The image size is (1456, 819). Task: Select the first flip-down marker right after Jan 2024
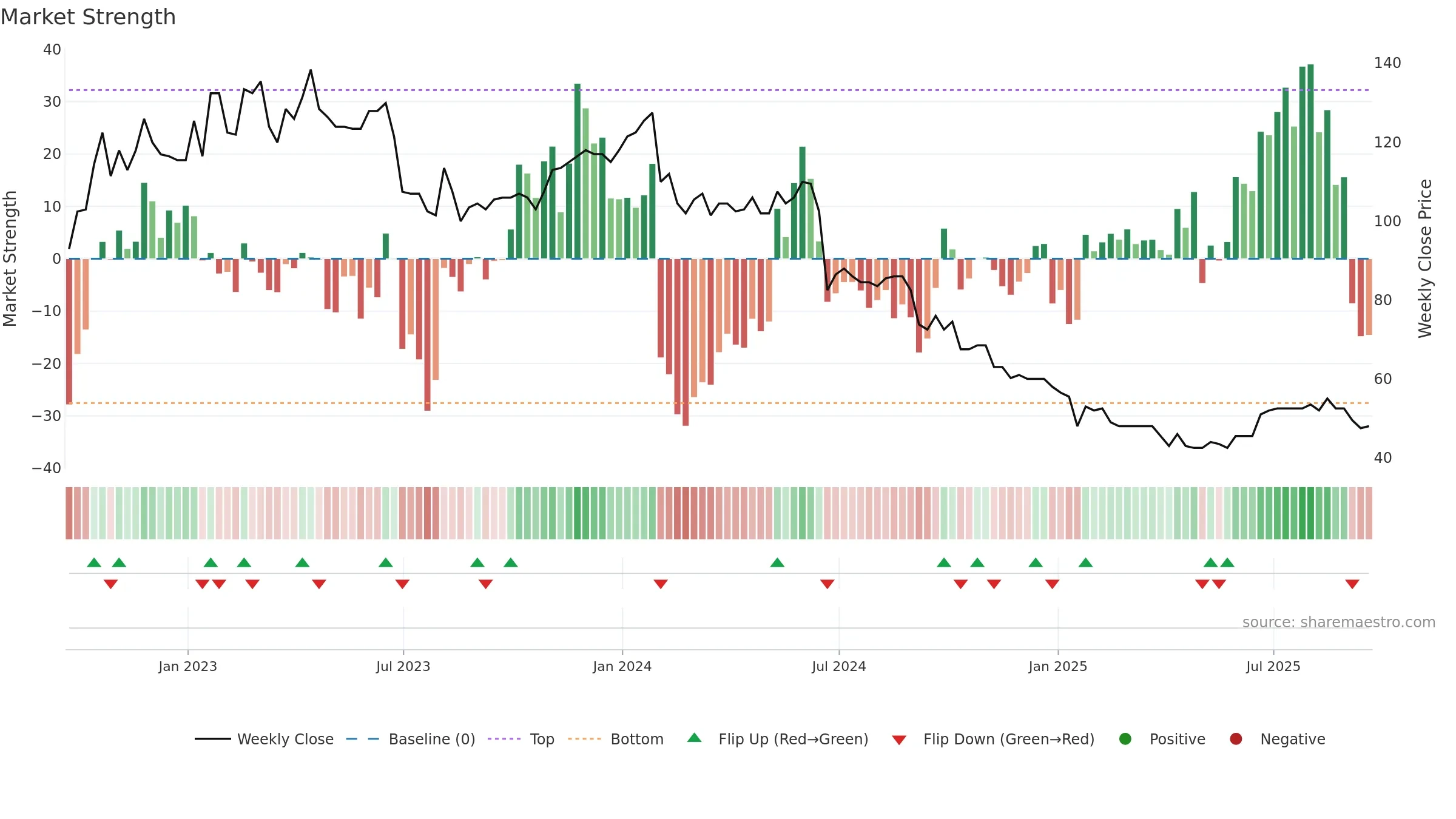pyautogui.click(x=661, y=584)
